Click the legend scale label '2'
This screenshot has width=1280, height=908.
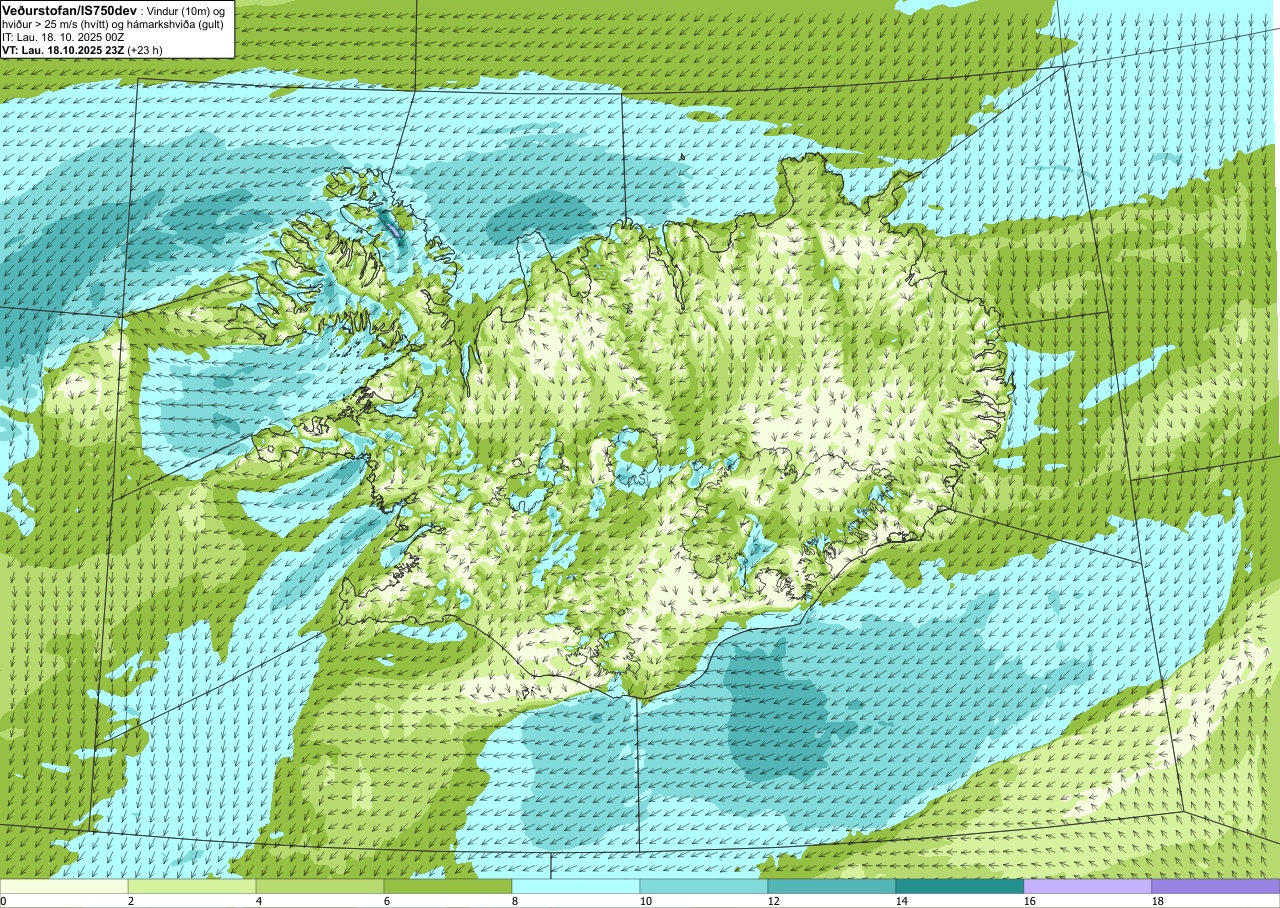131,901
